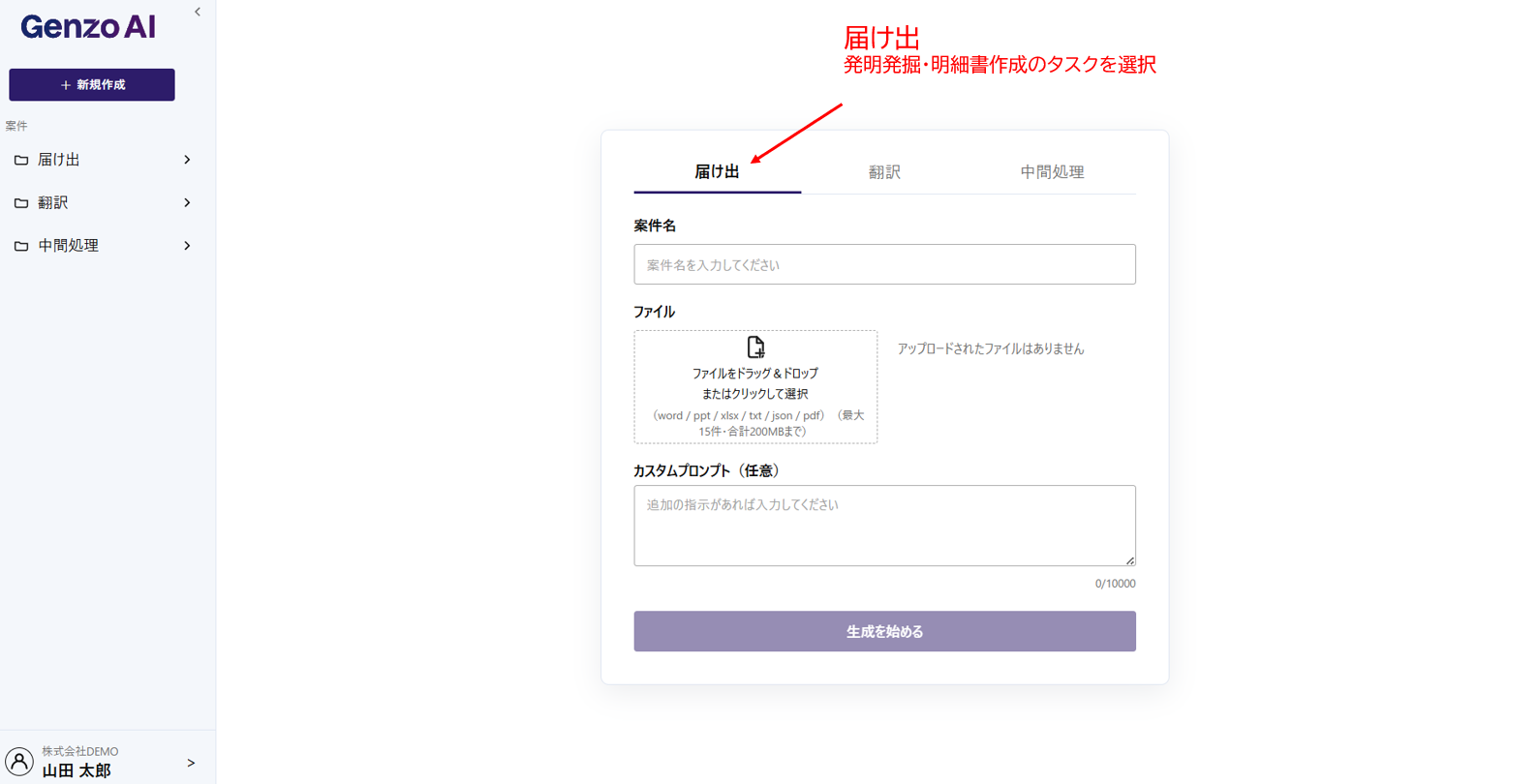Open the 山田 太郎 account menu chevron
Image resolution: width=1538 pixels, height=784 pixels.
coord(191,763)
